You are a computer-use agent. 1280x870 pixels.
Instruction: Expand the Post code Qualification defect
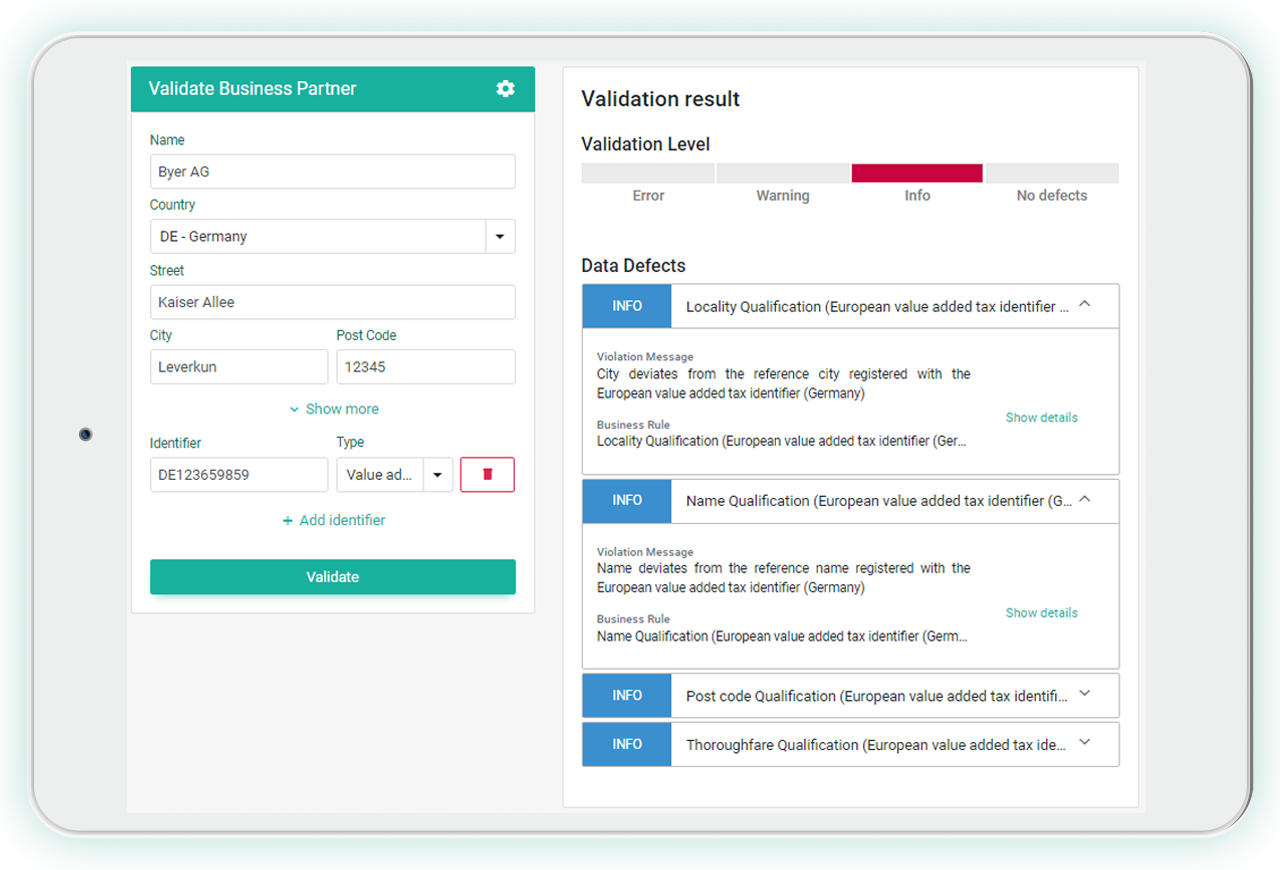[x=1084, y=693]
